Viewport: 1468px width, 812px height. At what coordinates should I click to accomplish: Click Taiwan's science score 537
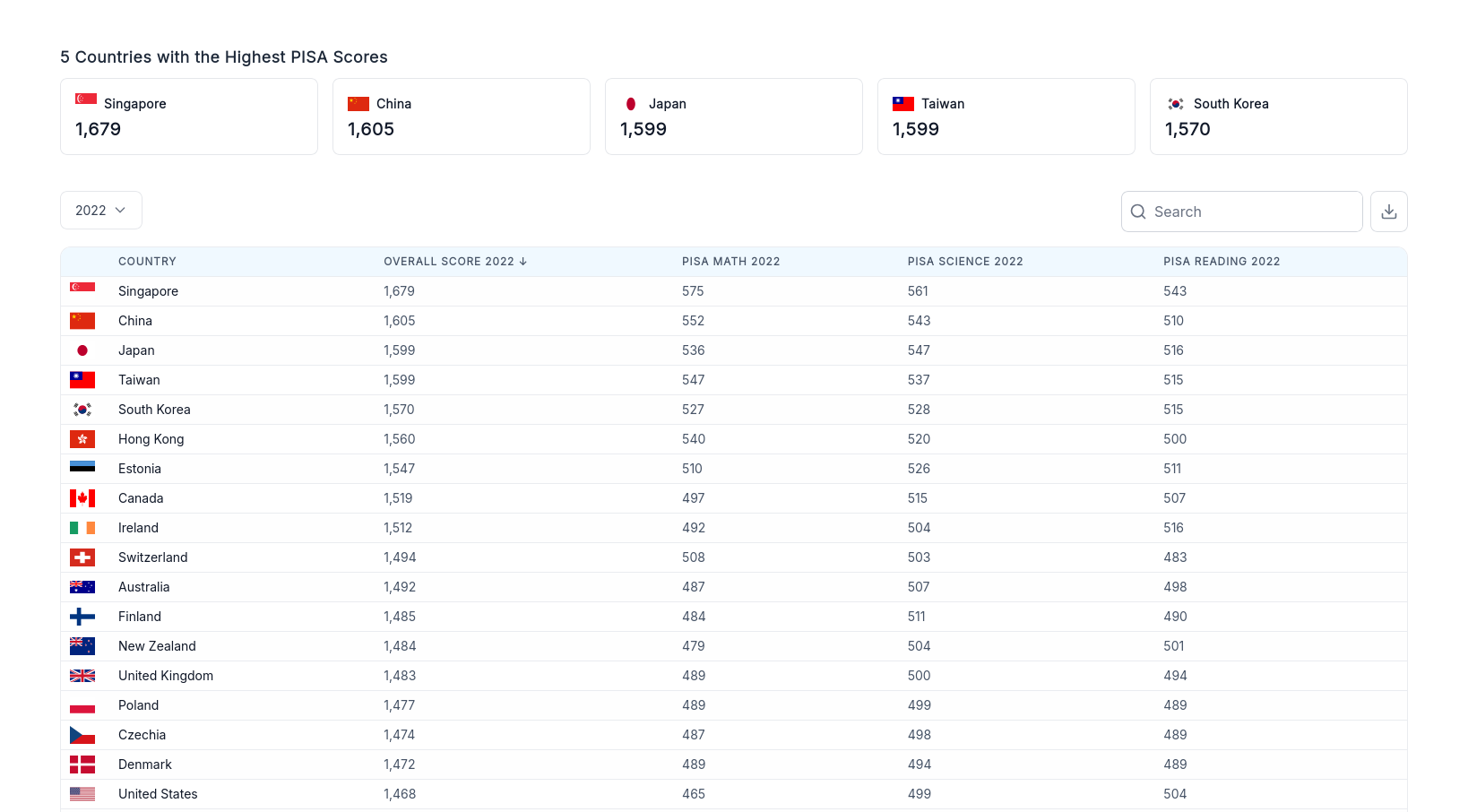919,380
